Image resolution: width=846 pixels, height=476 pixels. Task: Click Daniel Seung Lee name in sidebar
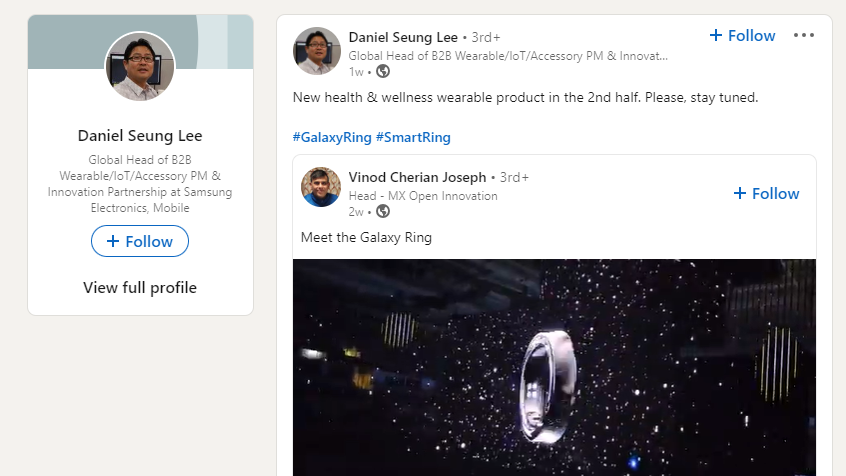point(140,136)
